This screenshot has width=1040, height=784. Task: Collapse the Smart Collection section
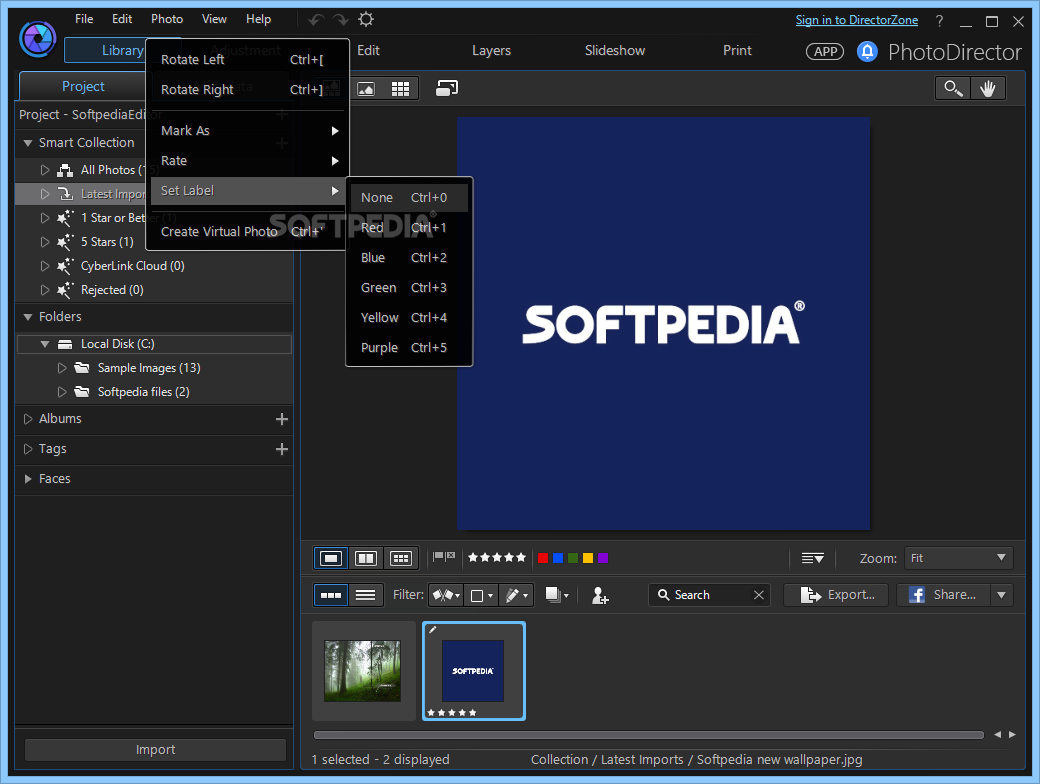[28, 143]
